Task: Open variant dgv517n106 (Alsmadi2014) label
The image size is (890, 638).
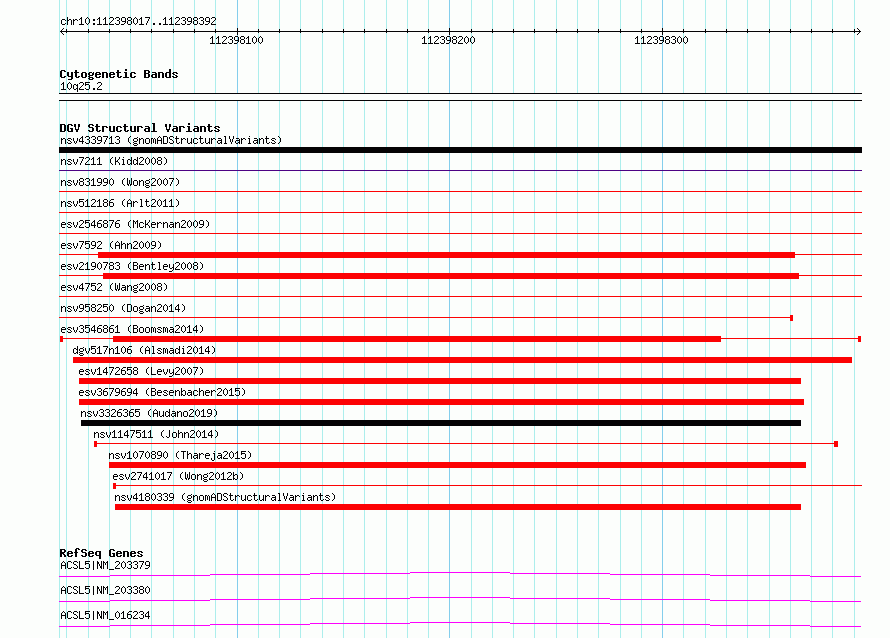Action: (144, 350)
